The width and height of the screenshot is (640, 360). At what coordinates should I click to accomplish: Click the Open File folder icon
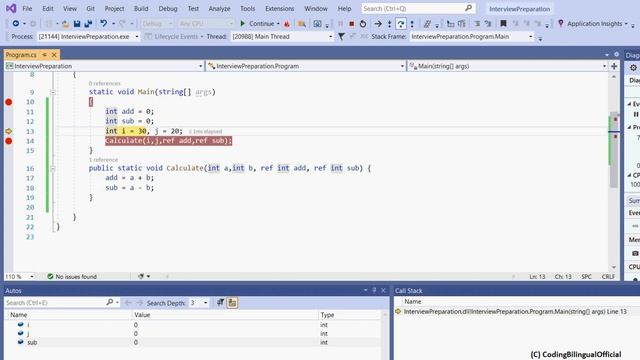65,24
